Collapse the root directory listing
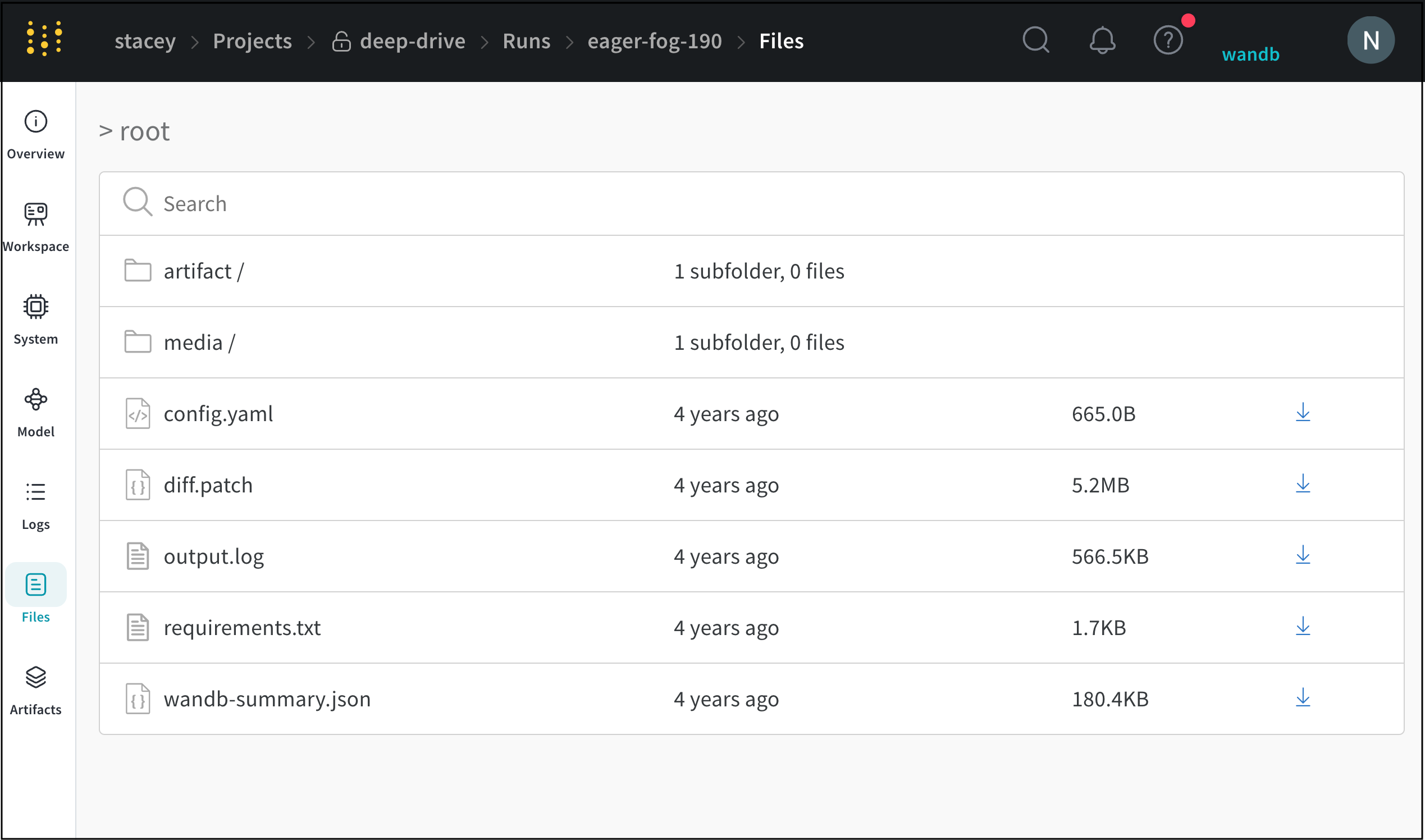This screenshot has height=840, width=1425. pyautogui.click(x=107, y=130)
